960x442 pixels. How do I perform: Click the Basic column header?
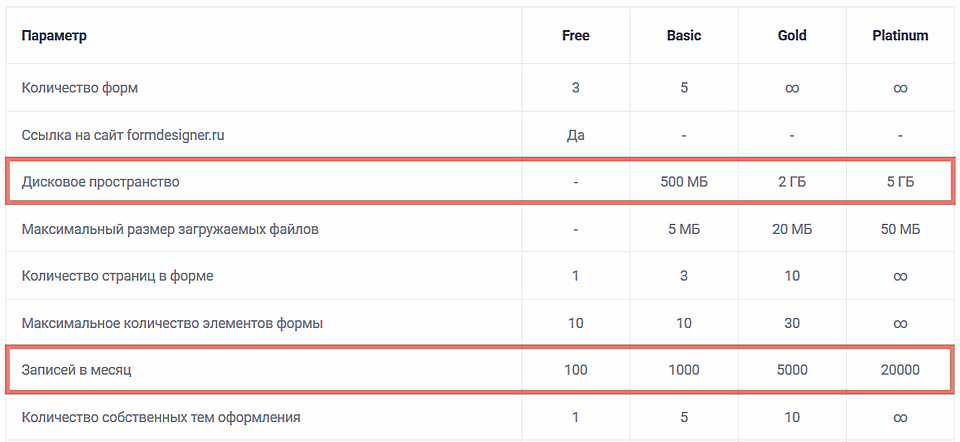(684, 36)
